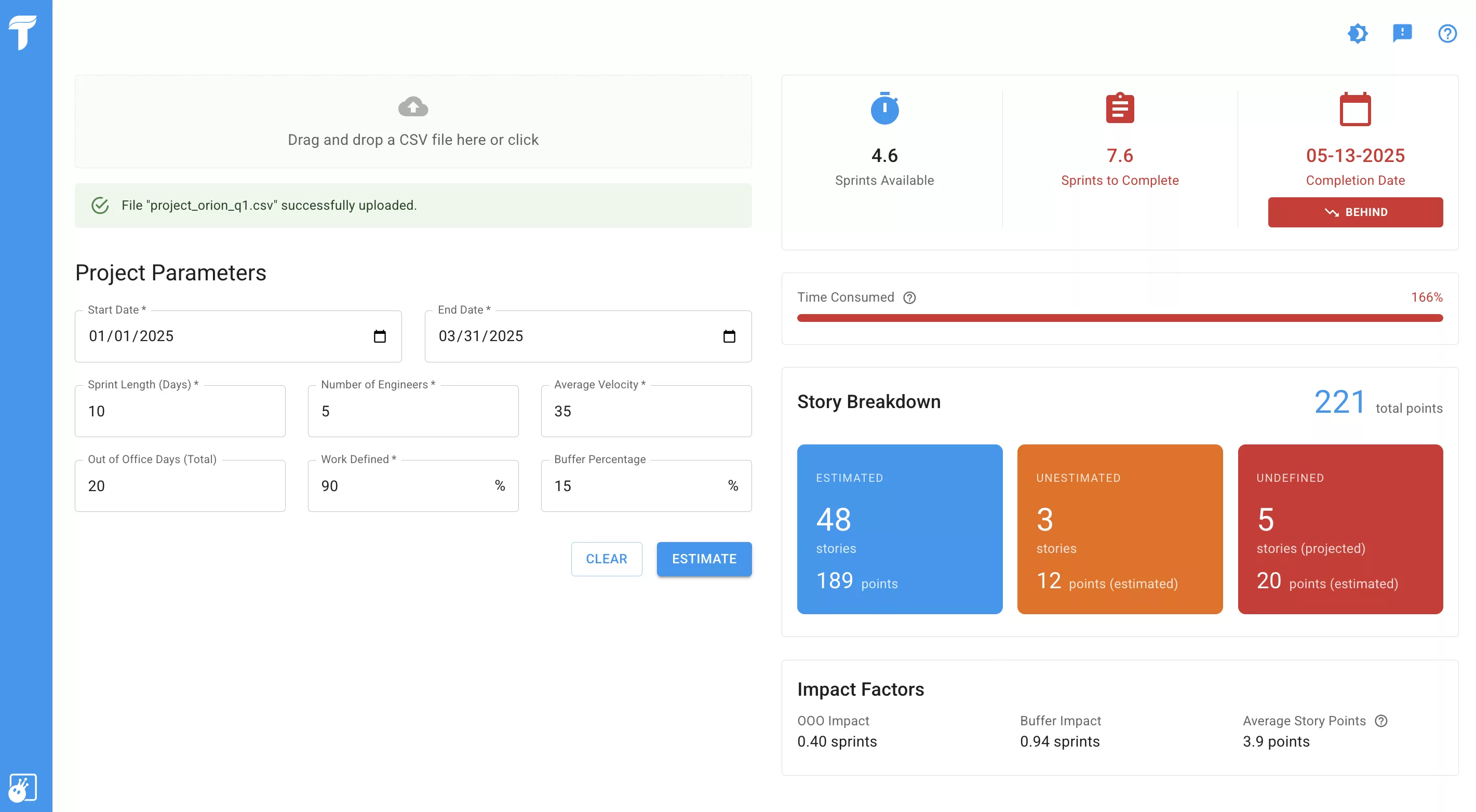
Task: Open the help question mark icon
Action: (1447, 33)
